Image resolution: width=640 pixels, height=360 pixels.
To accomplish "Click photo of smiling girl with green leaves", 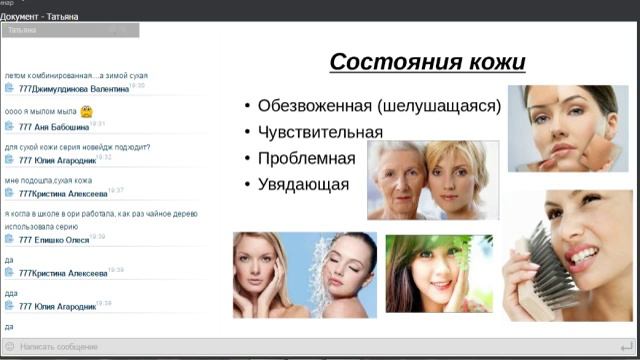I will coord(439,274).
